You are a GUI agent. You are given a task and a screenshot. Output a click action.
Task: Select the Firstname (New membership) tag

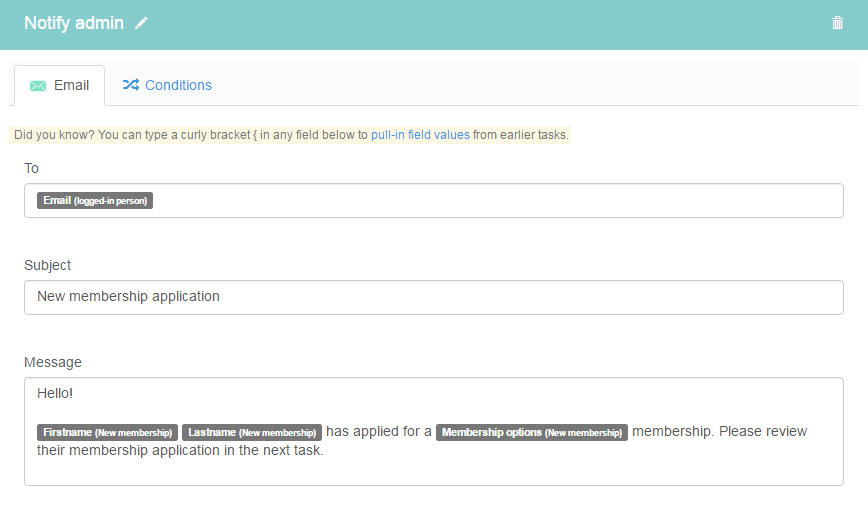pyautogui.click(x=107, y=432)
